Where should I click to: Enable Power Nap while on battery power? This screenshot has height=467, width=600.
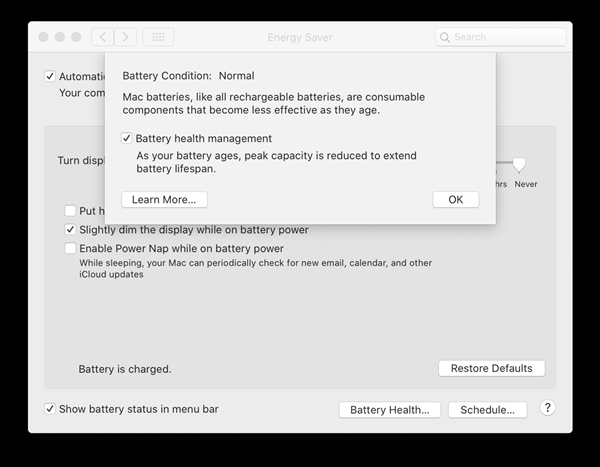[x=70, y=248]
